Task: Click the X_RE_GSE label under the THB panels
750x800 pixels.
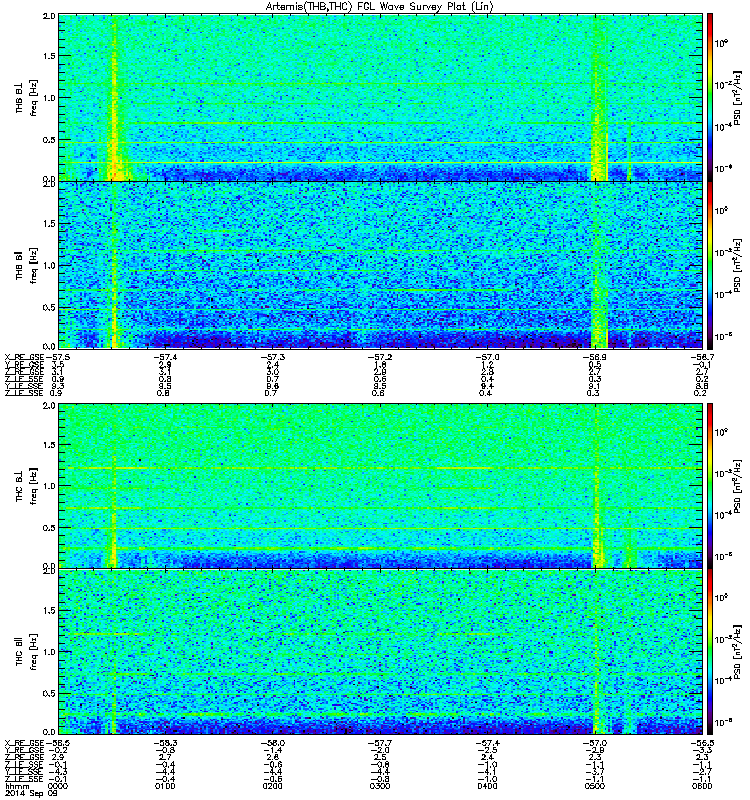Action: tap(24, 357)
